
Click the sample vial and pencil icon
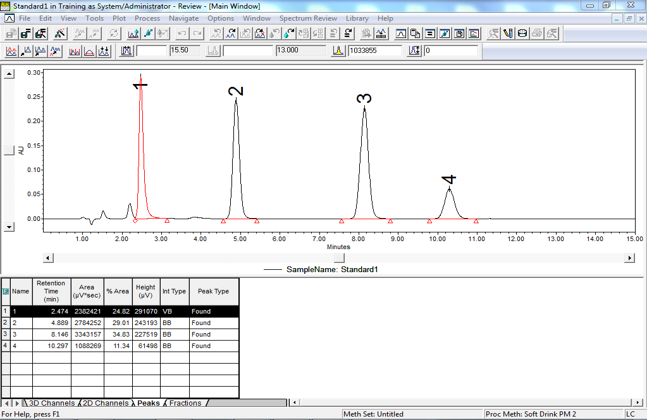point(508,33)
